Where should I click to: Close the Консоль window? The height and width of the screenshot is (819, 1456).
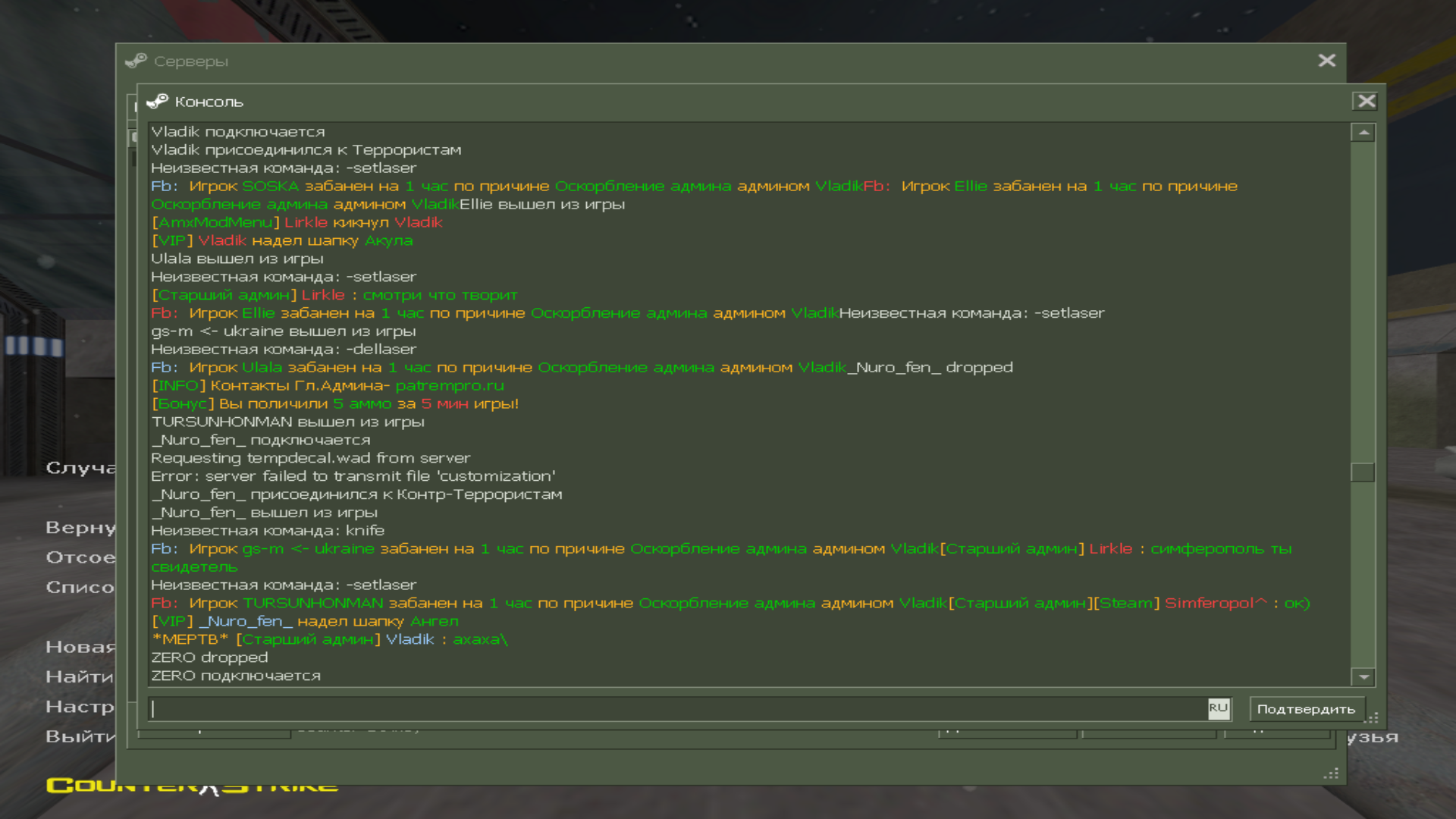click(x=1366, y=101)
